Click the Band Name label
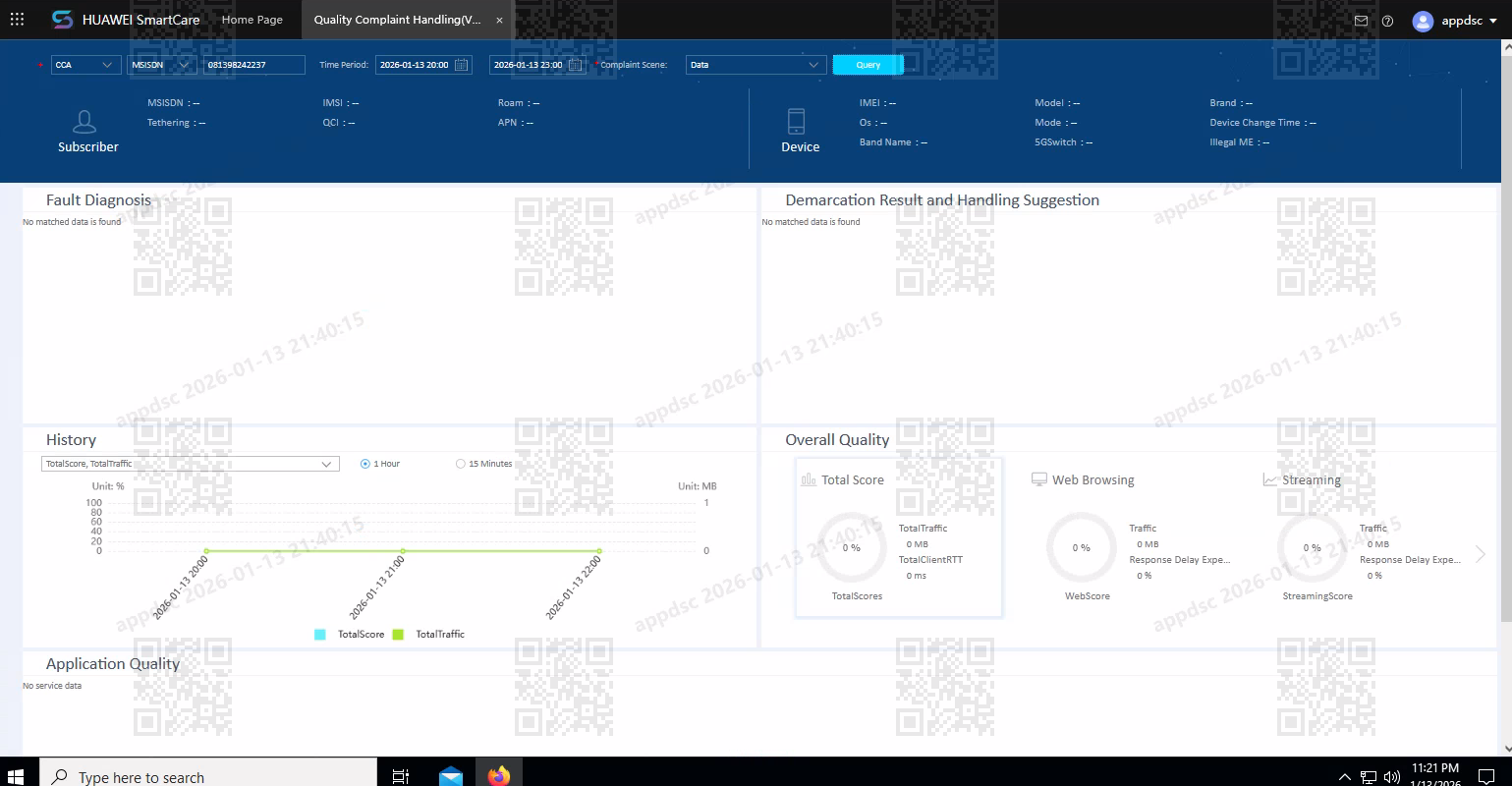 [x=885, y=142]
